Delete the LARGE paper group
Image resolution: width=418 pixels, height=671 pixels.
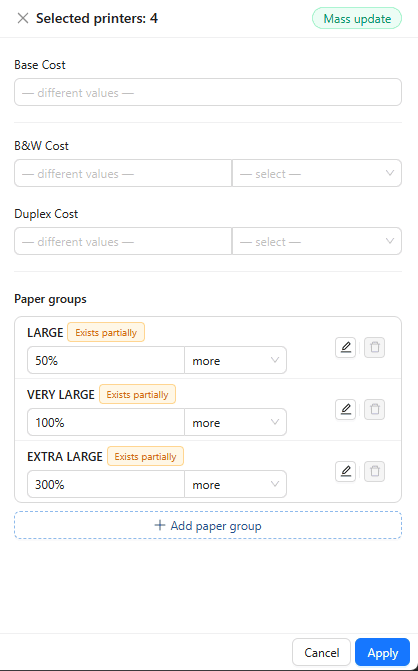(x=374, y=347)
